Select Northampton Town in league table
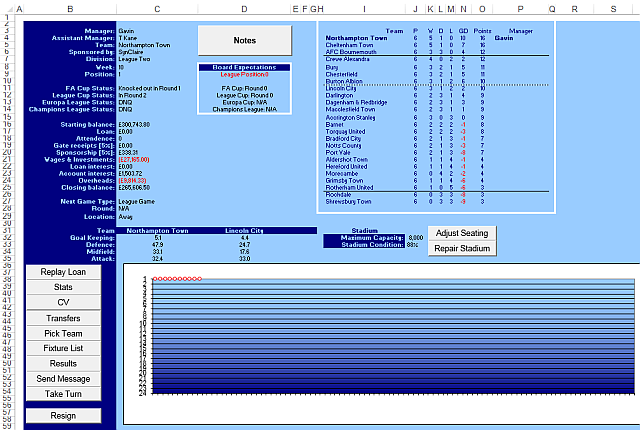Screen dimensions: 640x430 click(356, 38)
